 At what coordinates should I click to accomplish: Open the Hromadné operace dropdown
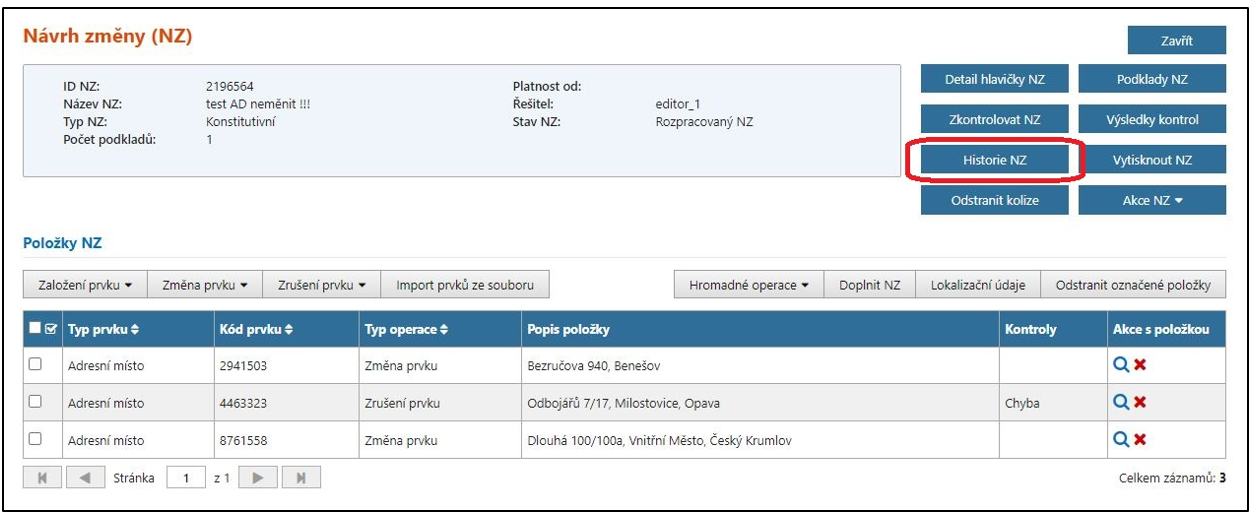(x=749, y=285)
